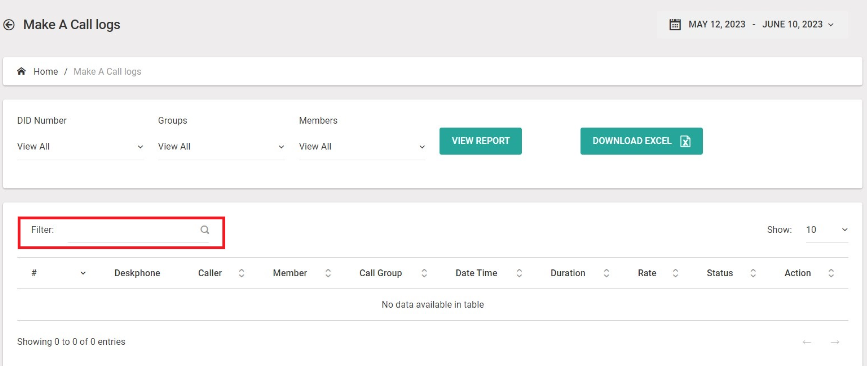Click the calendar icon in date range
The width and height of the screenshot is (867, 366).
[x=675, y=24]
